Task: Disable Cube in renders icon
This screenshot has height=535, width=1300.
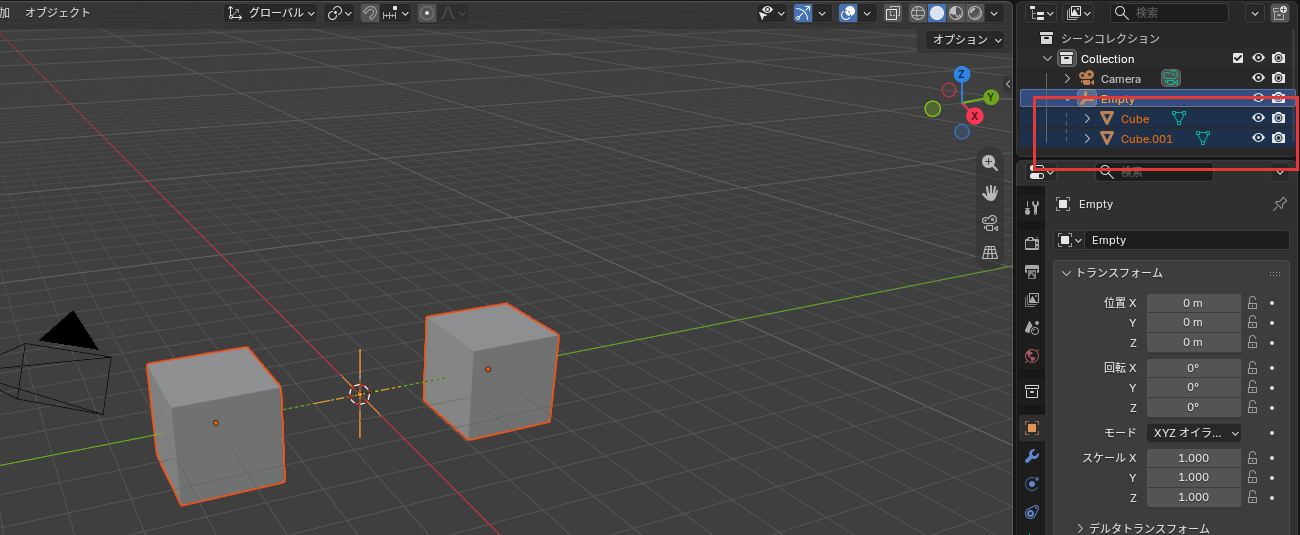Action: pos(1278,118)
